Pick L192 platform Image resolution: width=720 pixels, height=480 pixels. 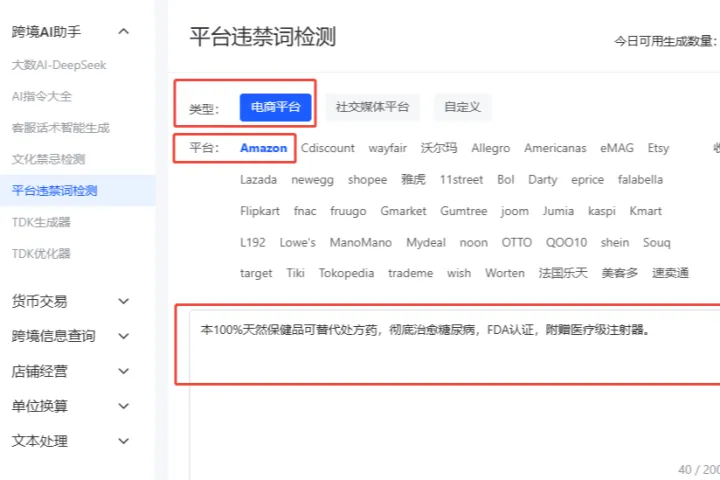tap(253, 242)
